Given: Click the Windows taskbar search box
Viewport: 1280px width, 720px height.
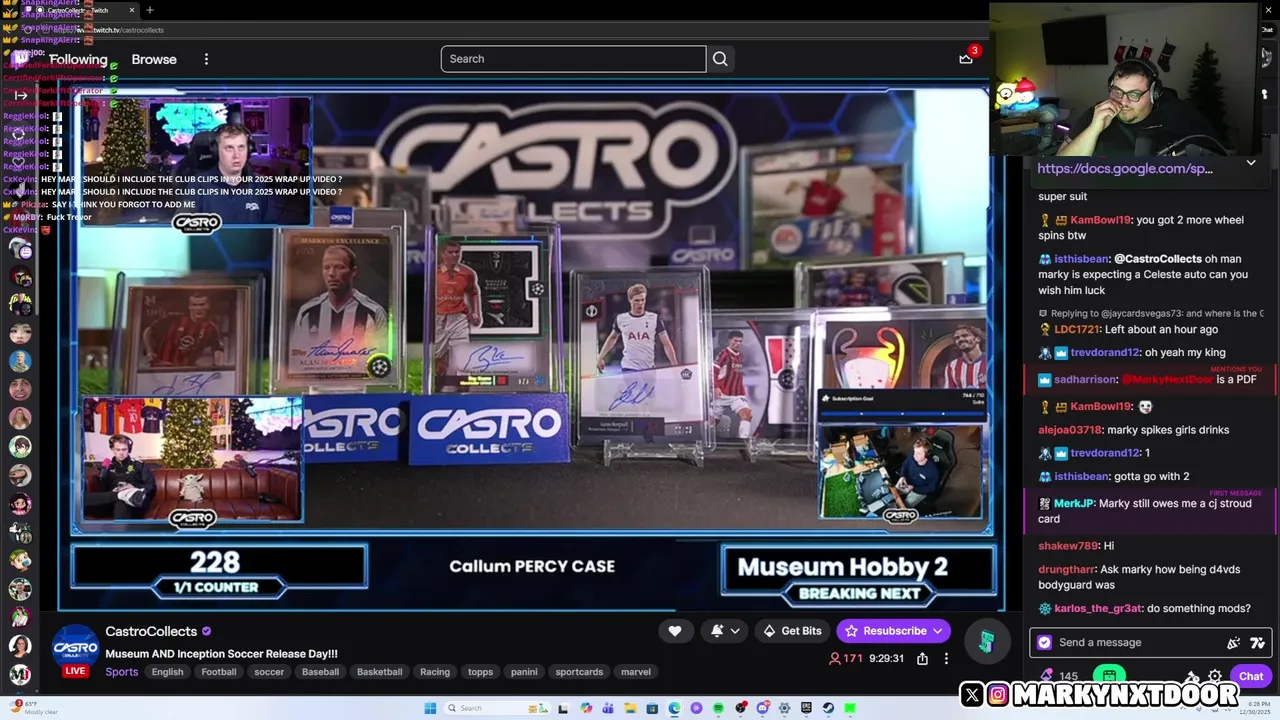Looking at the screenshot, I should tap(497, 708).
